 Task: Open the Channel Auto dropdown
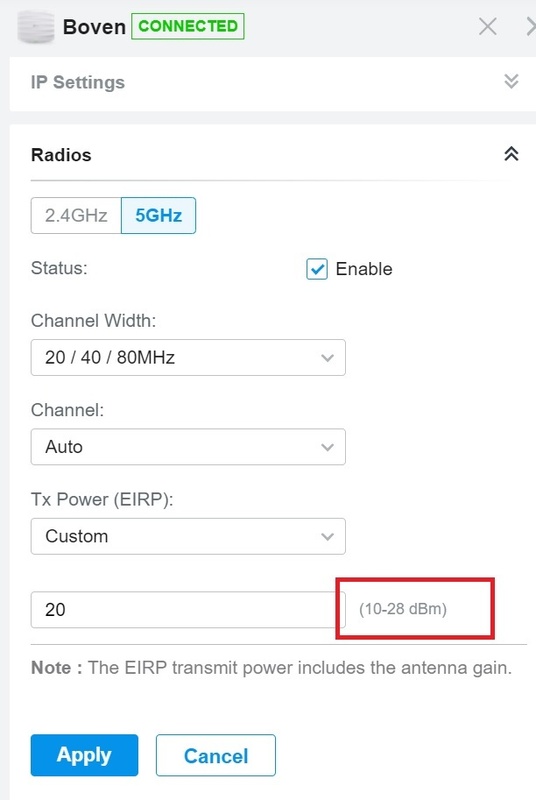(188, 447)
